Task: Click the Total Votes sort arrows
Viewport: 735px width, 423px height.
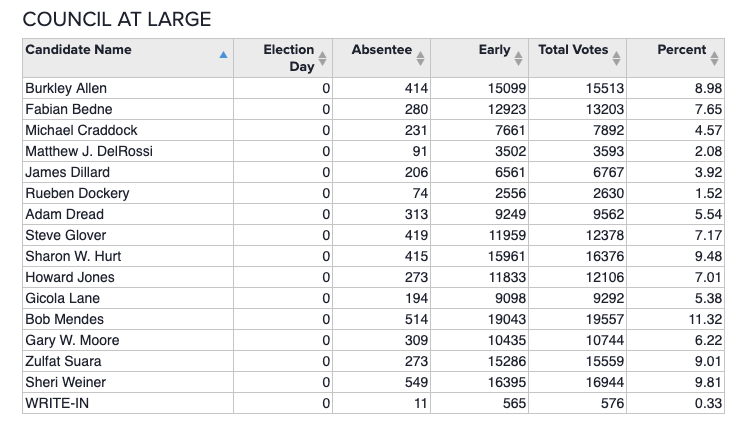Action: click(x=616, y=57)
